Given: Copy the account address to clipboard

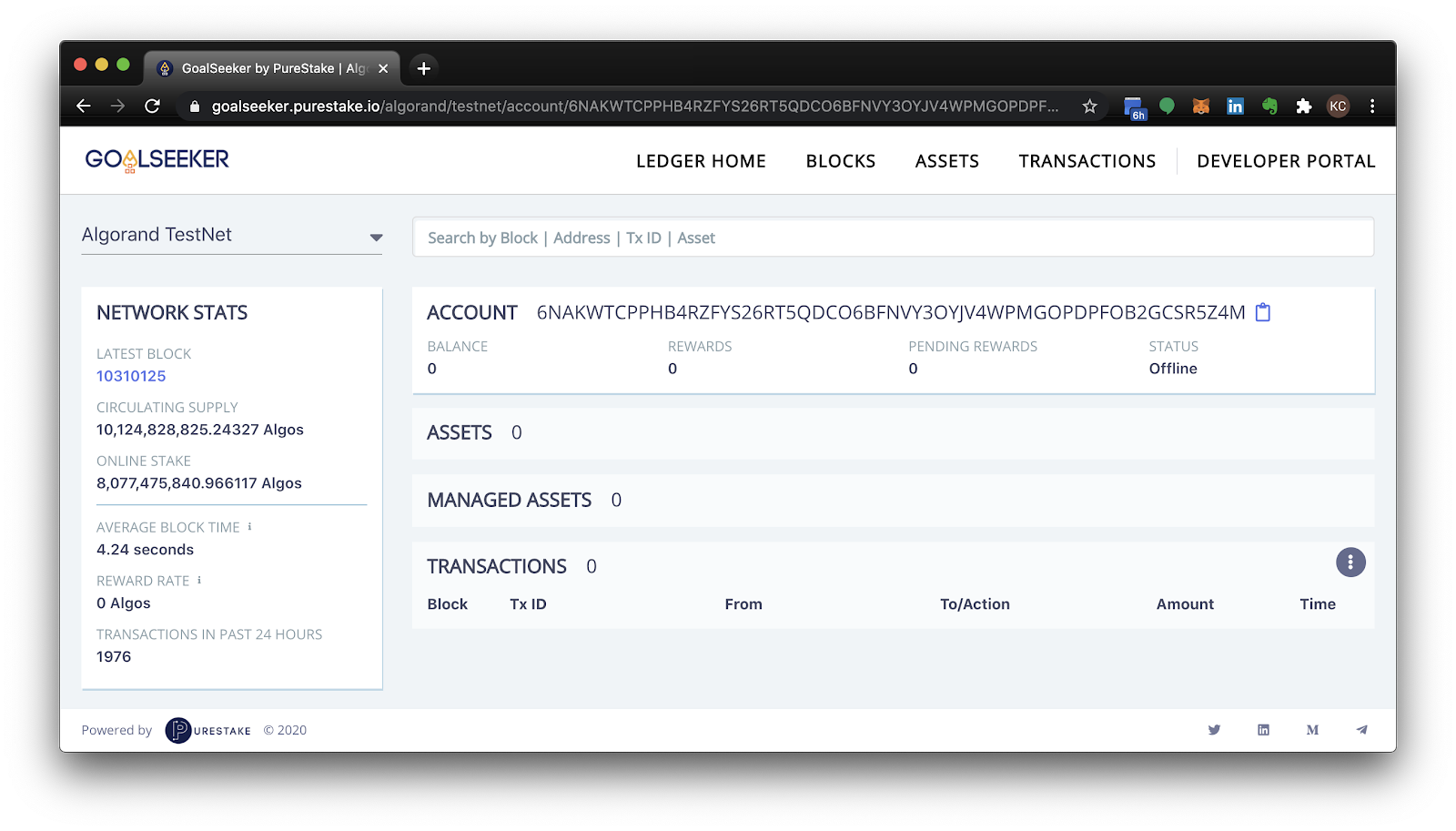Looking at the screenshot, I should pyautogui.click(x=1263, y=312).
